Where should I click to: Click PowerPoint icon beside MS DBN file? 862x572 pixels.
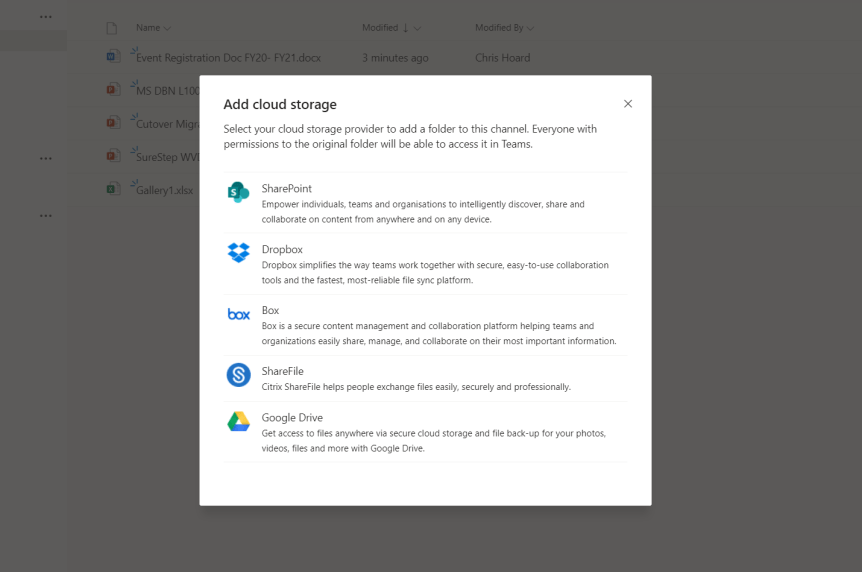coord(113,90)
